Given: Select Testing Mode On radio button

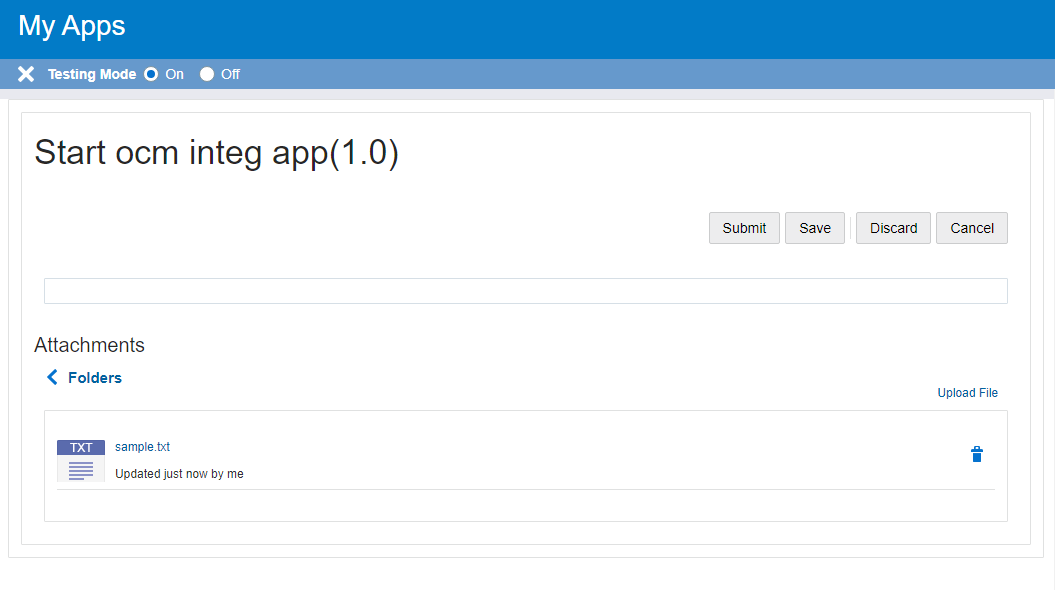Looking at the screenshot, I should point(151,74).
